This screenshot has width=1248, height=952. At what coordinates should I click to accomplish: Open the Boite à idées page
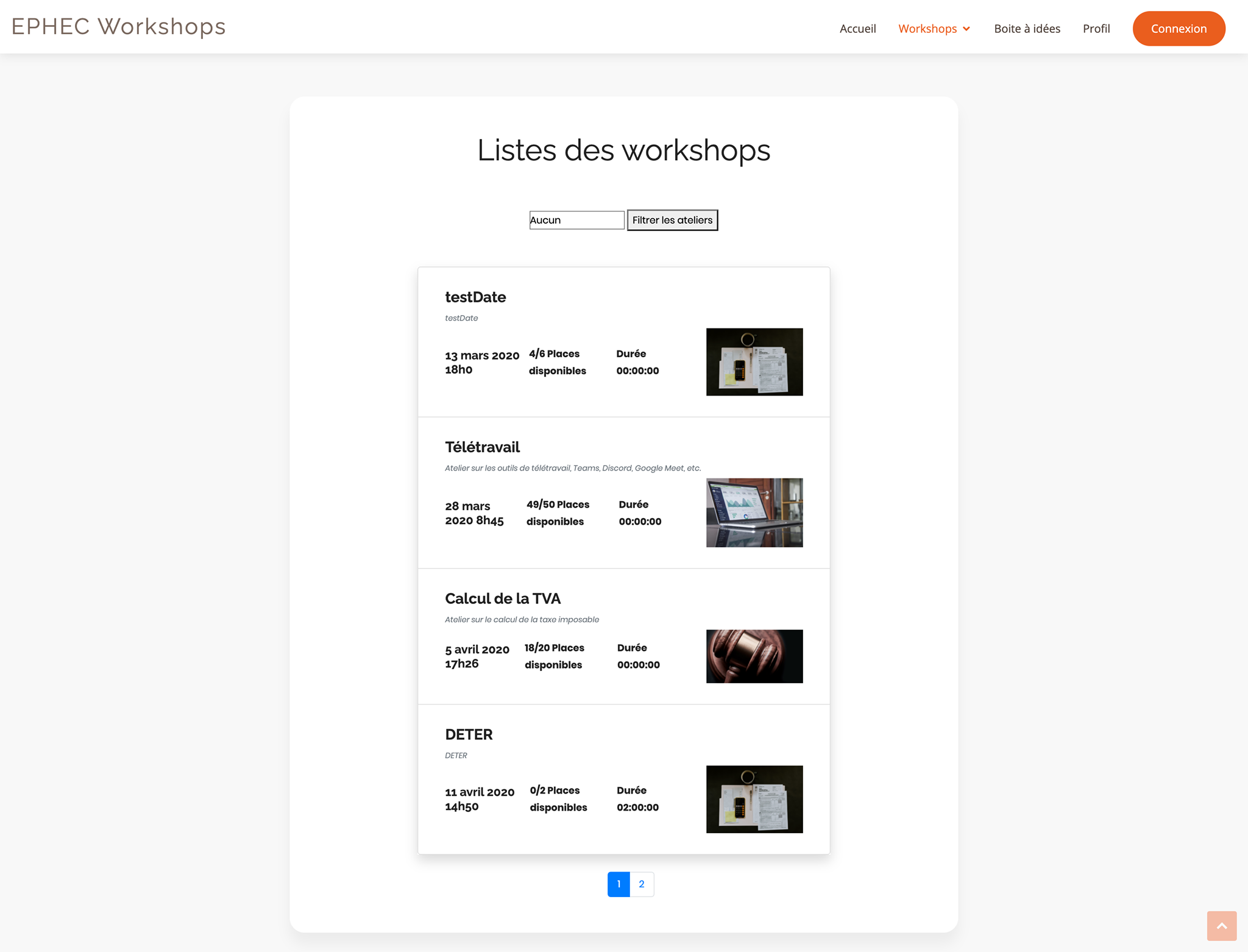click(1027, 29)
